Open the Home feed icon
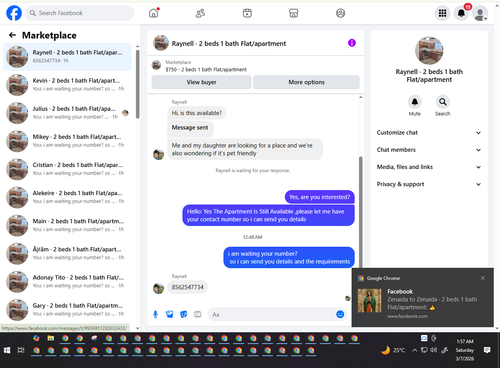The width and height of the screenshot is (500, 368). click(x=154, y=13)
